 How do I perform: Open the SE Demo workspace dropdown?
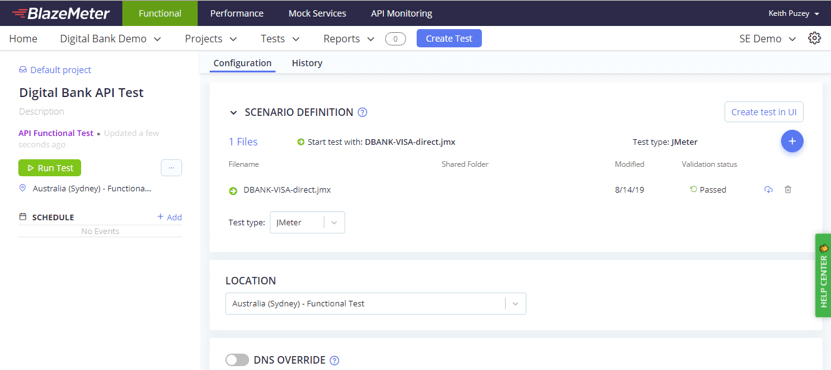click(768, 39)
